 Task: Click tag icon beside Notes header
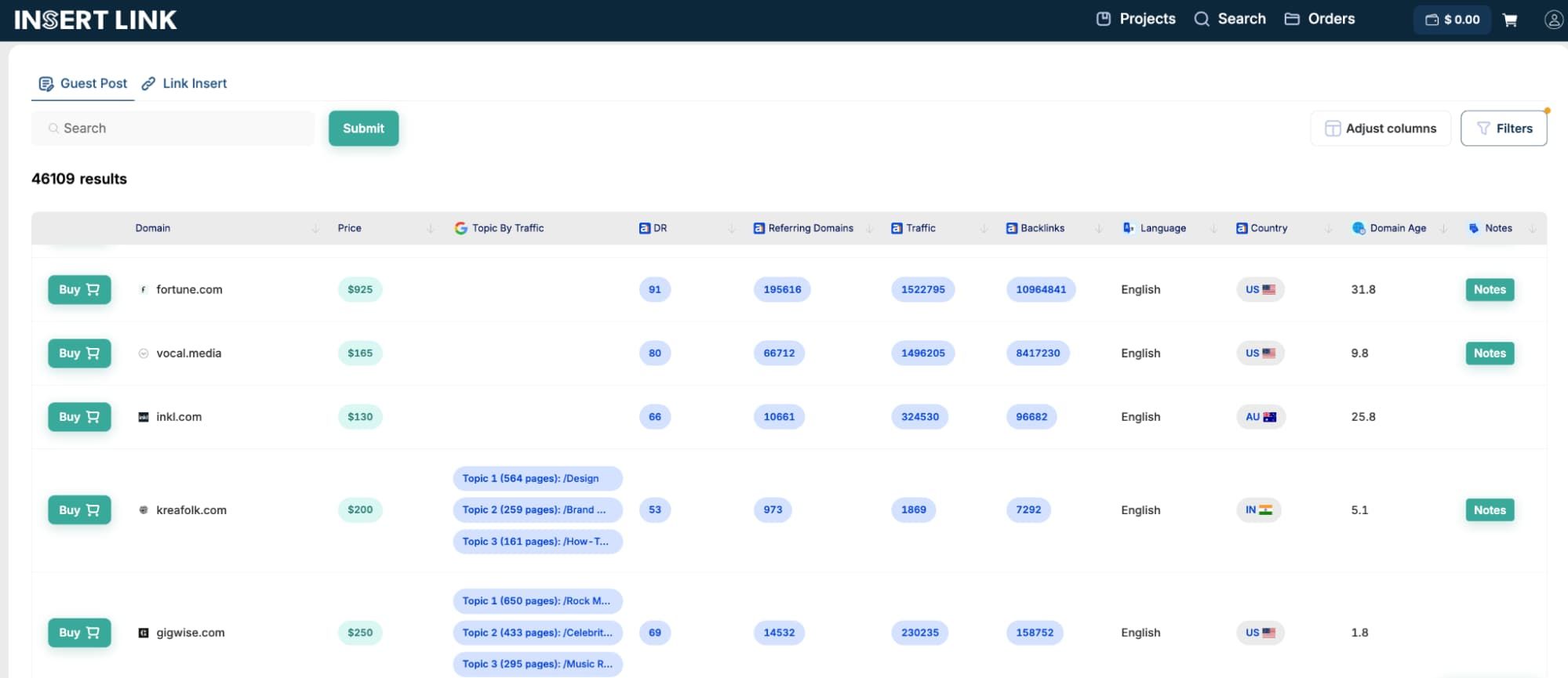(1474, 228)
